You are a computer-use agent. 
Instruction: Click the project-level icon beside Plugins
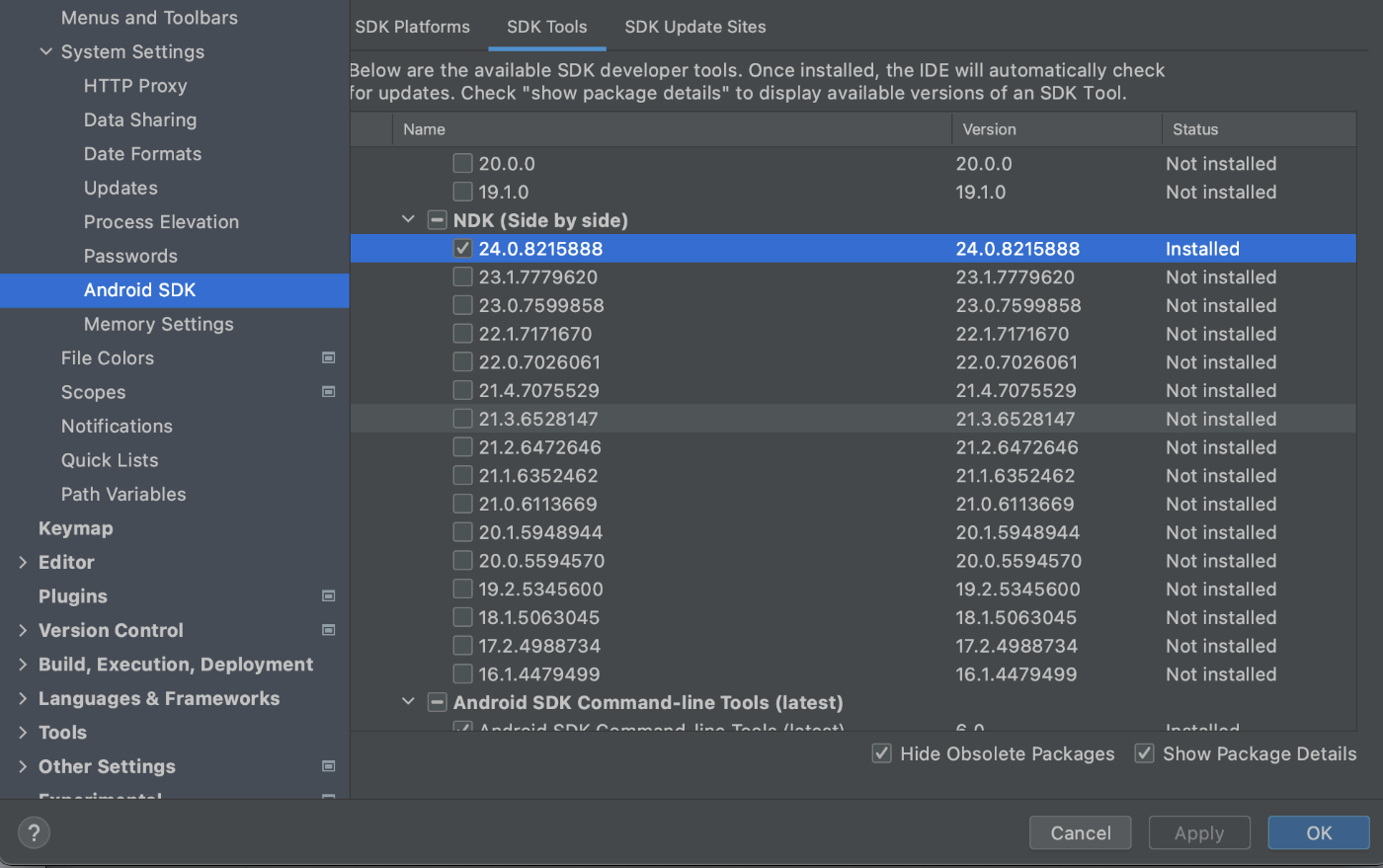(x=329, y=596)
